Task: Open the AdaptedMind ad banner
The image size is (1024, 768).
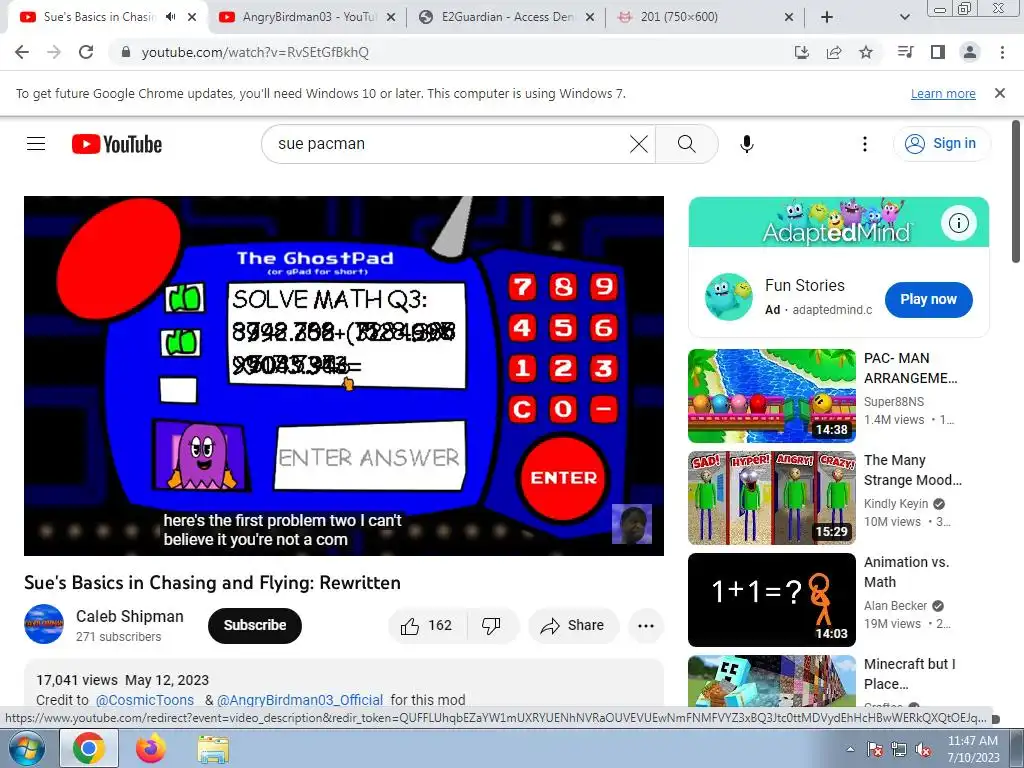Action: tap(839, 222)
